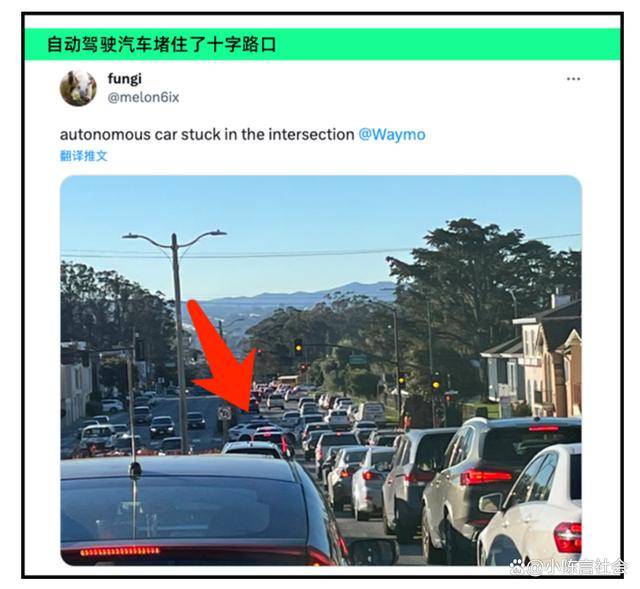The height and width of the screenshot is (589, 640).
Task: Click the speed limit sign on the median
Action: pyautogui.click(x=224, y=413)
